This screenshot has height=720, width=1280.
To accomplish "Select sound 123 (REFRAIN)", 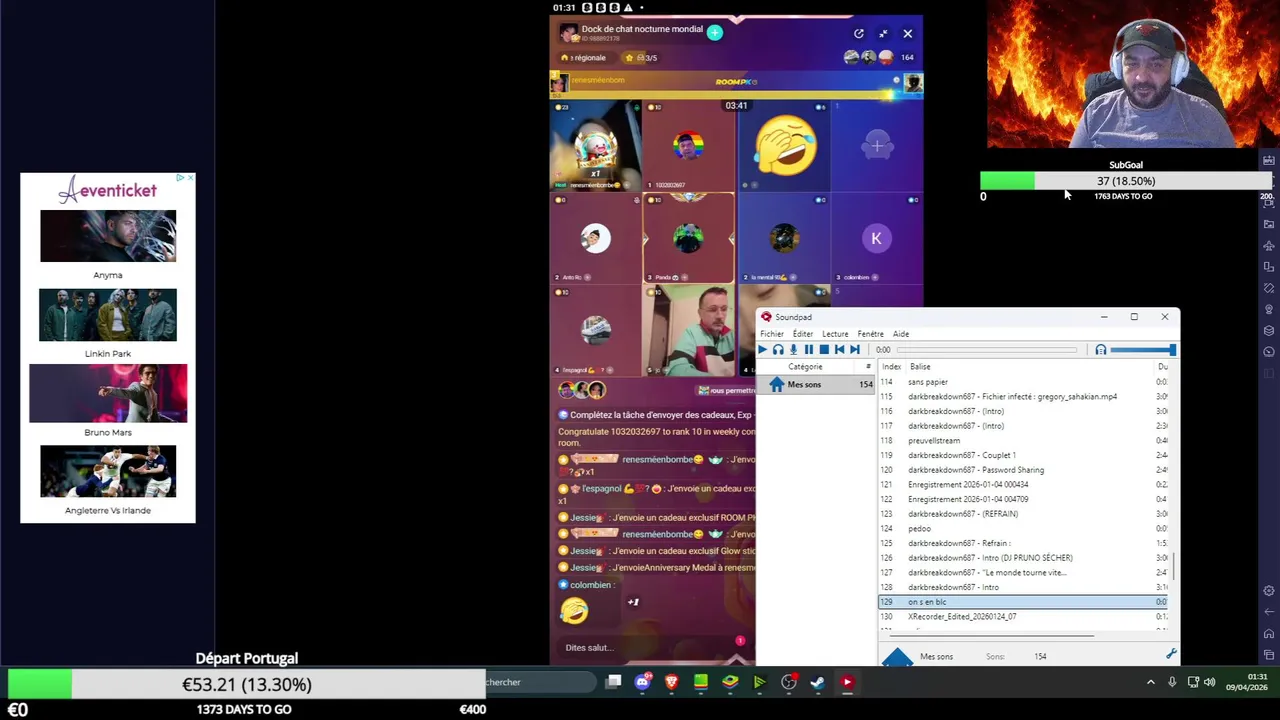I will coord(1022,514).
